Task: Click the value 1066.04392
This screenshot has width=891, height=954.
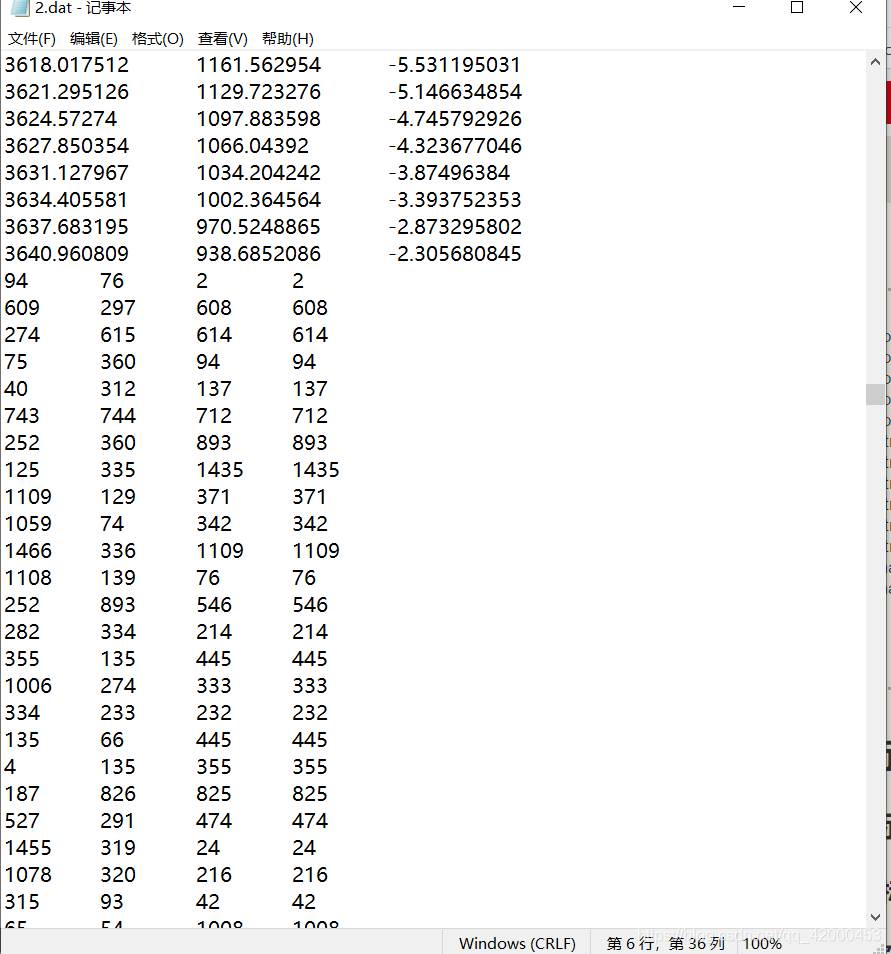Action: pos(253,146)
